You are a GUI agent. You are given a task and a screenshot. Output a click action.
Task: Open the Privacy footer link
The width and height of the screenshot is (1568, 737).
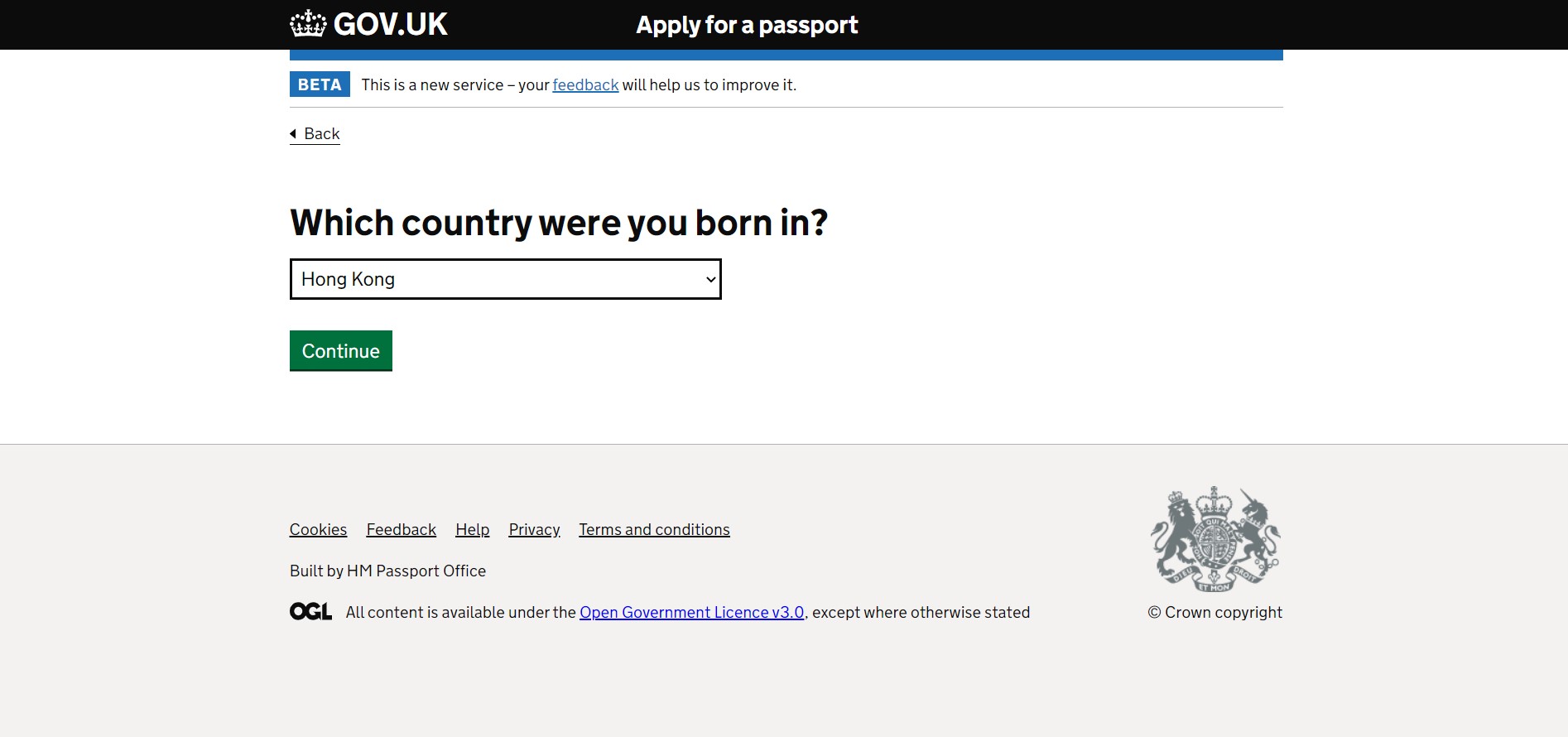(x=534, y=530)
